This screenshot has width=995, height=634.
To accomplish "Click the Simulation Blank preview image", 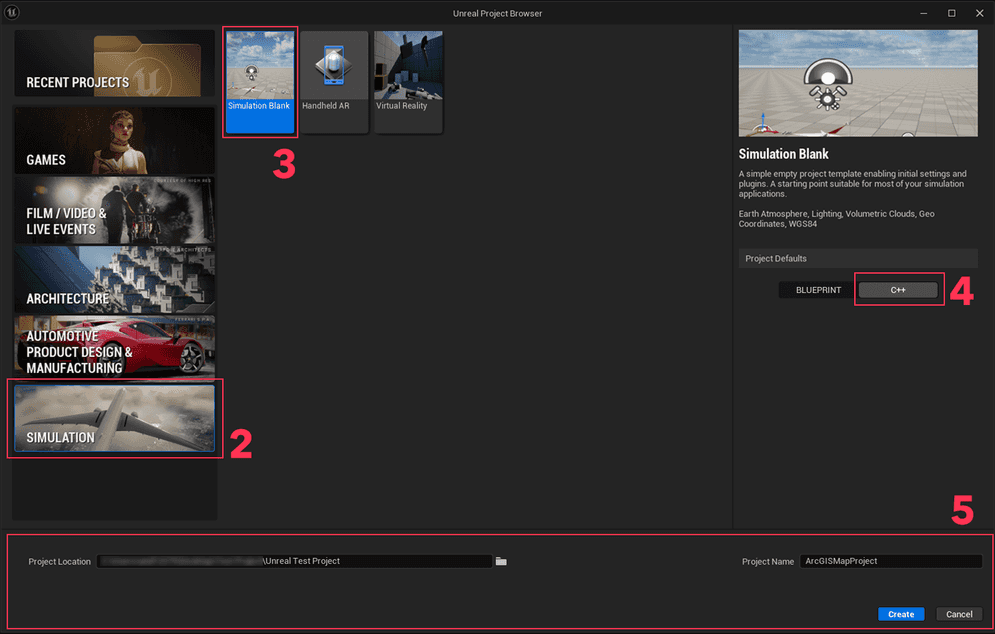I will 858,83.
